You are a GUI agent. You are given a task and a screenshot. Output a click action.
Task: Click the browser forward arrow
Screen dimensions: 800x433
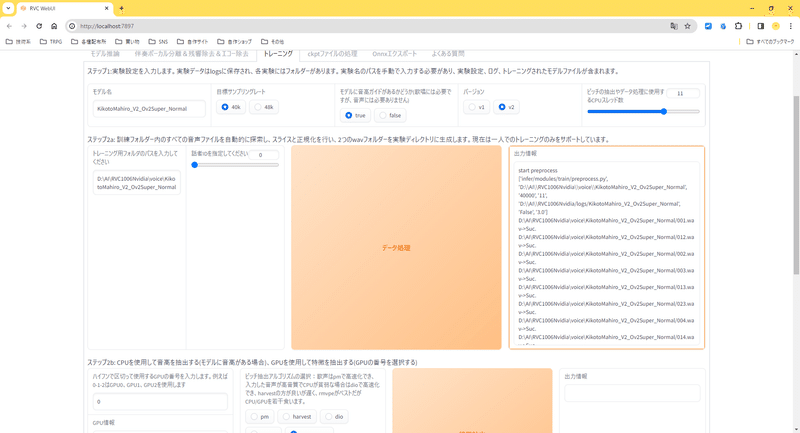point(24,26)
